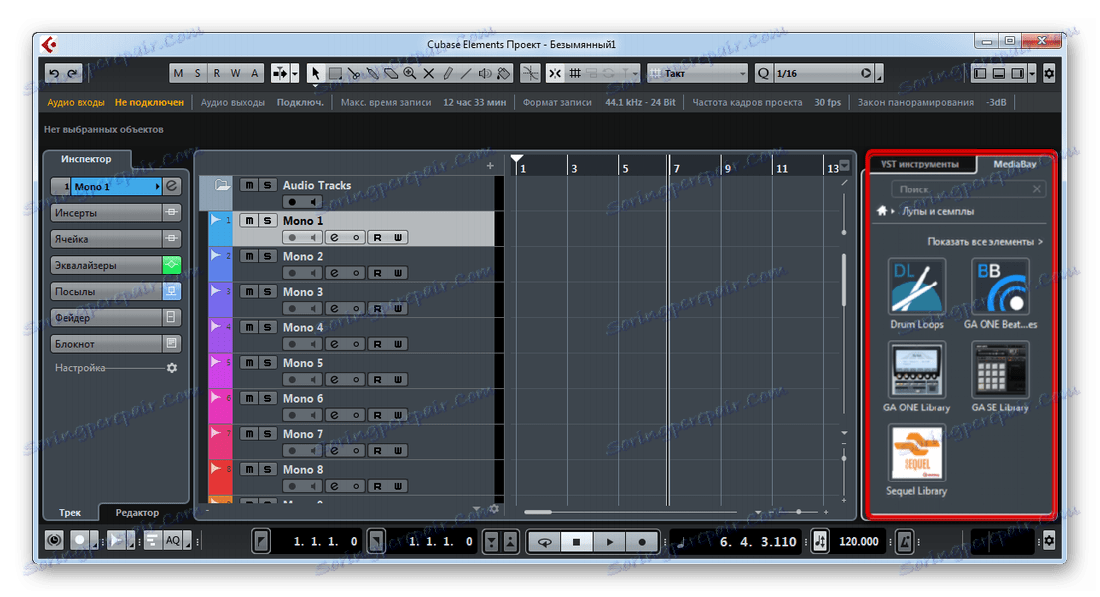Toggle the Q iterative quantize button
The image size is (1100, 597).
(763, 73)
